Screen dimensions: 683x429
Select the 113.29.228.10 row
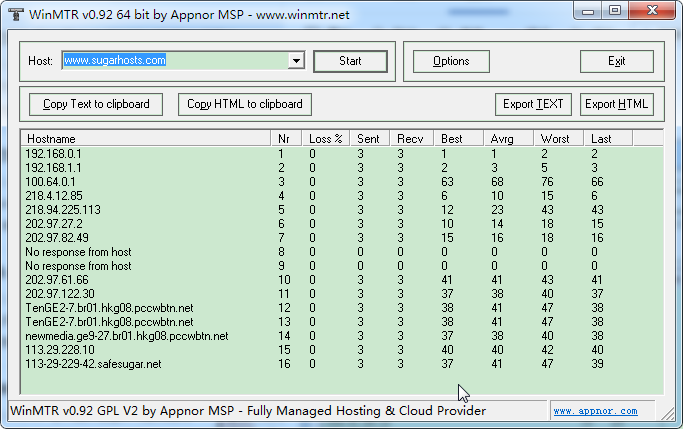pos(342,350)
